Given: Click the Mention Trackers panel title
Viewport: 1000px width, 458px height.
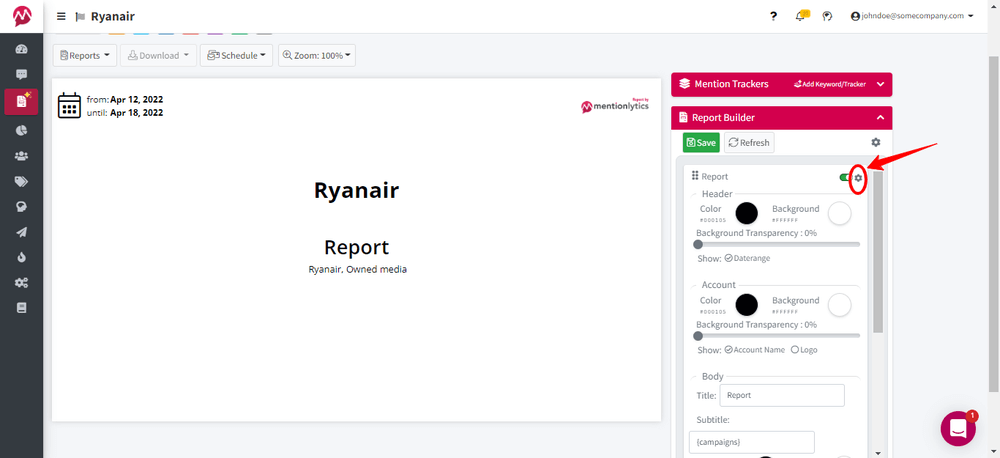Looking at the screenshot, I should 731,84.
